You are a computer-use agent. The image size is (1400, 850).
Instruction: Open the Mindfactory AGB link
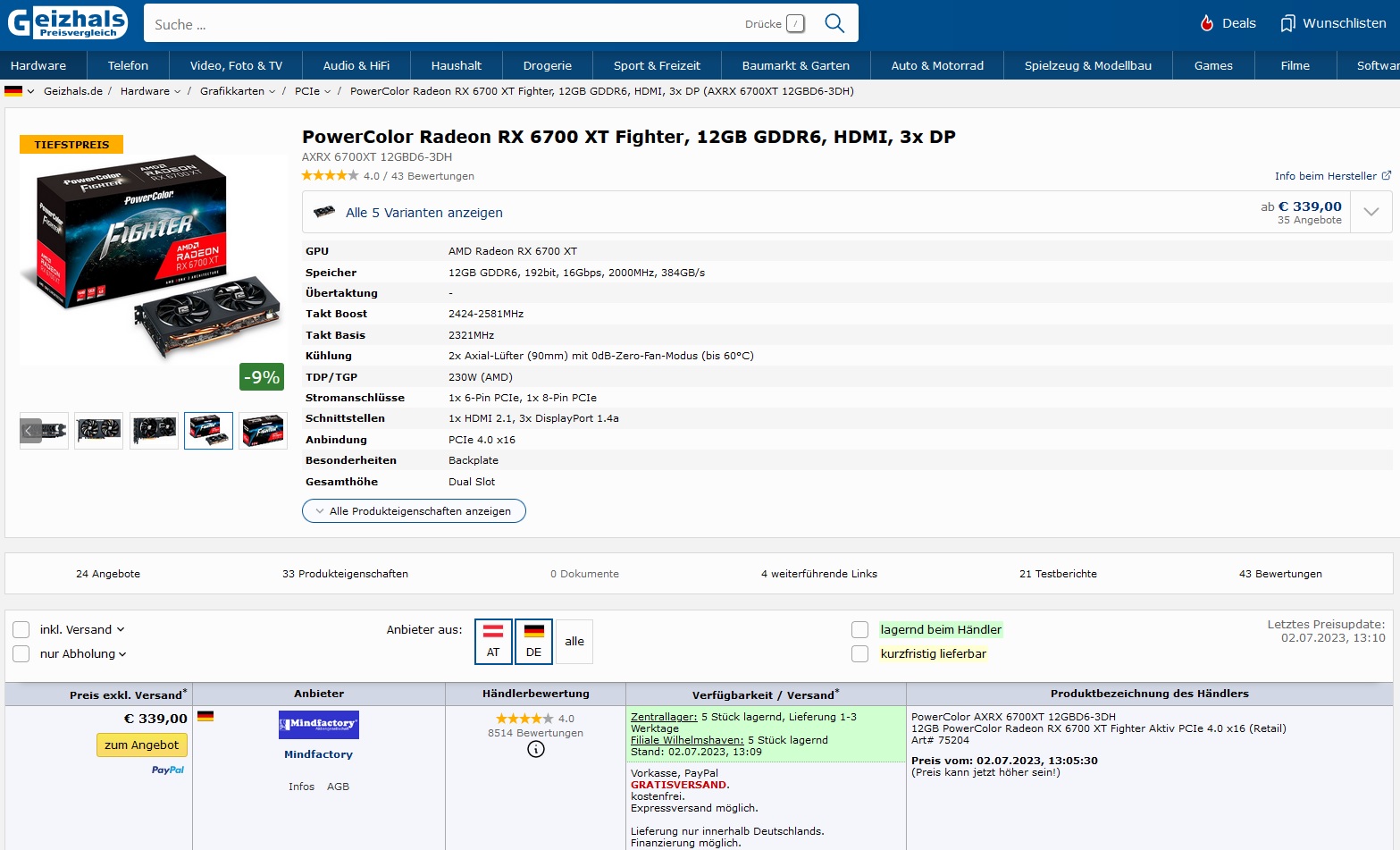tap(338, 787)
